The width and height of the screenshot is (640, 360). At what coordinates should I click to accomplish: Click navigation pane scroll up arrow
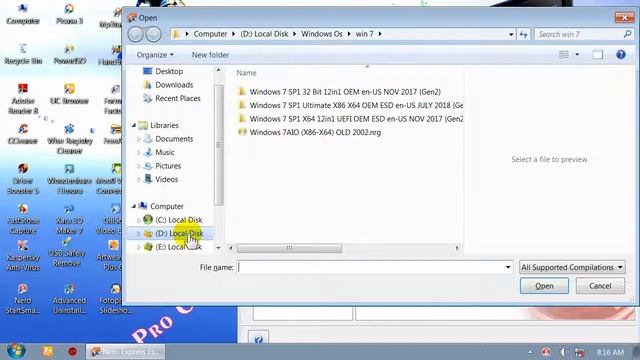tap(218, 70)
